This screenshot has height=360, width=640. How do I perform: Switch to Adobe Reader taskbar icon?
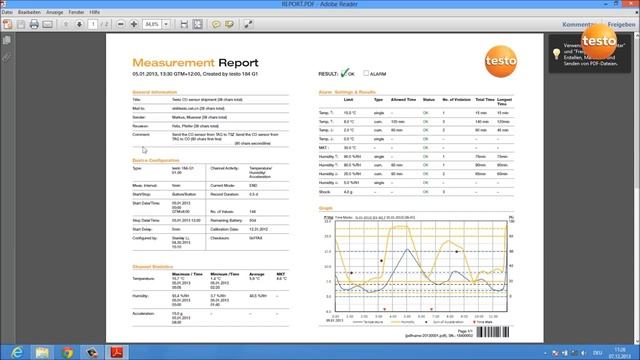click(x=117, y=352)
